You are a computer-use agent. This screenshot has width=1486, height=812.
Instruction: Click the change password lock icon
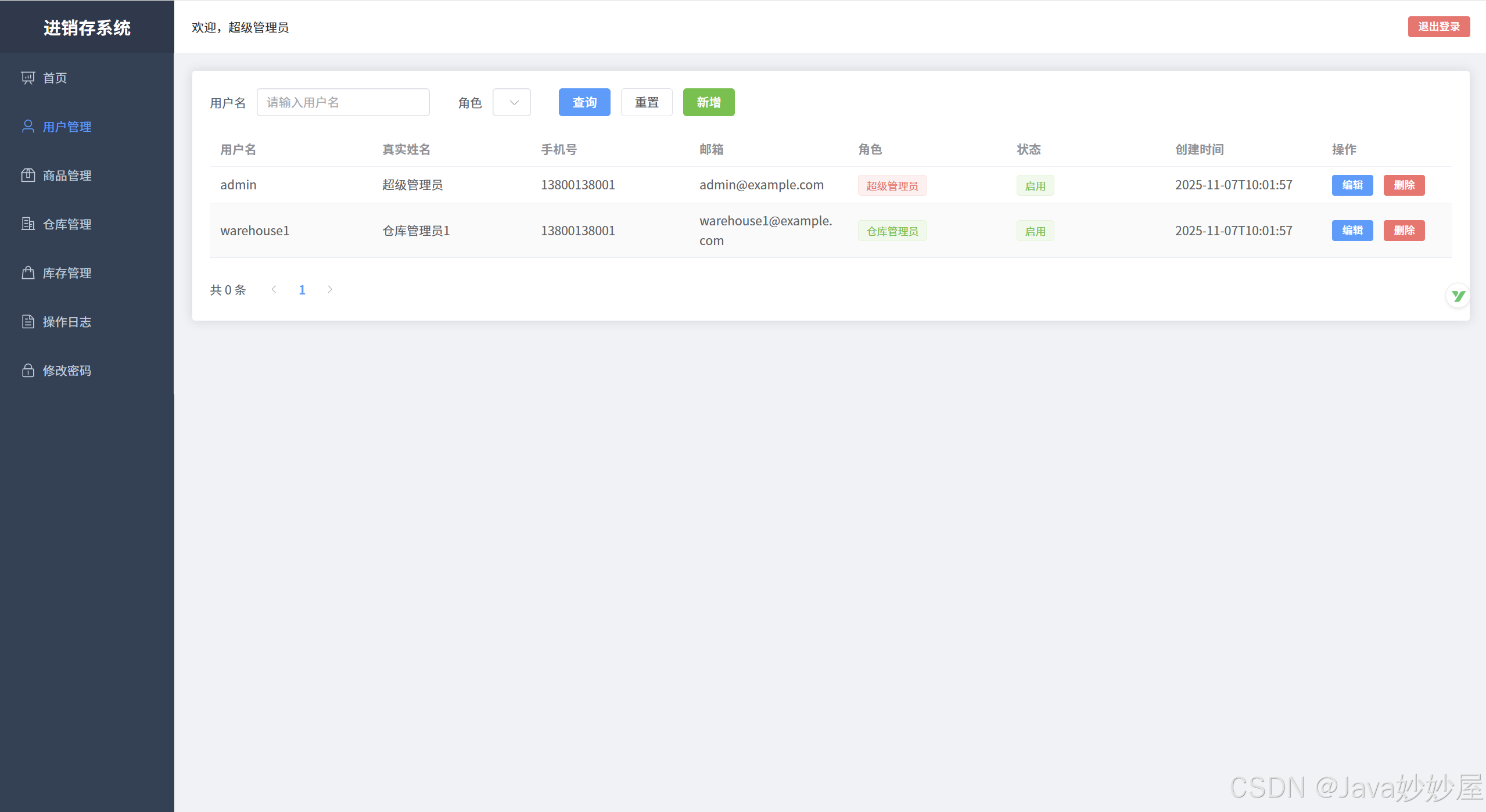coord(28,371)
